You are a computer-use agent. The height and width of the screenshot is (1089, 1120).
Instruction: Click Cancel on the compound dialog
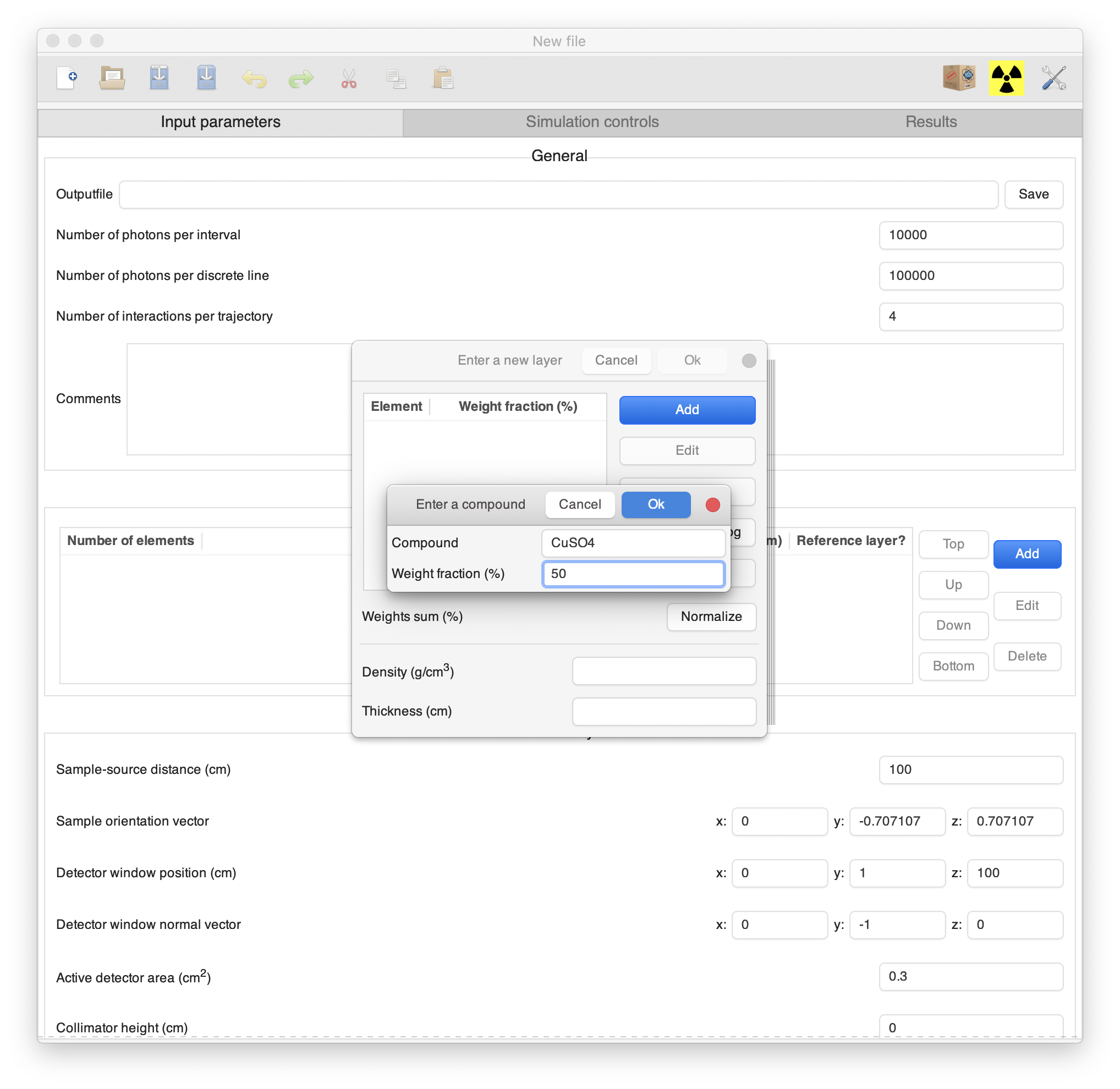578,504
